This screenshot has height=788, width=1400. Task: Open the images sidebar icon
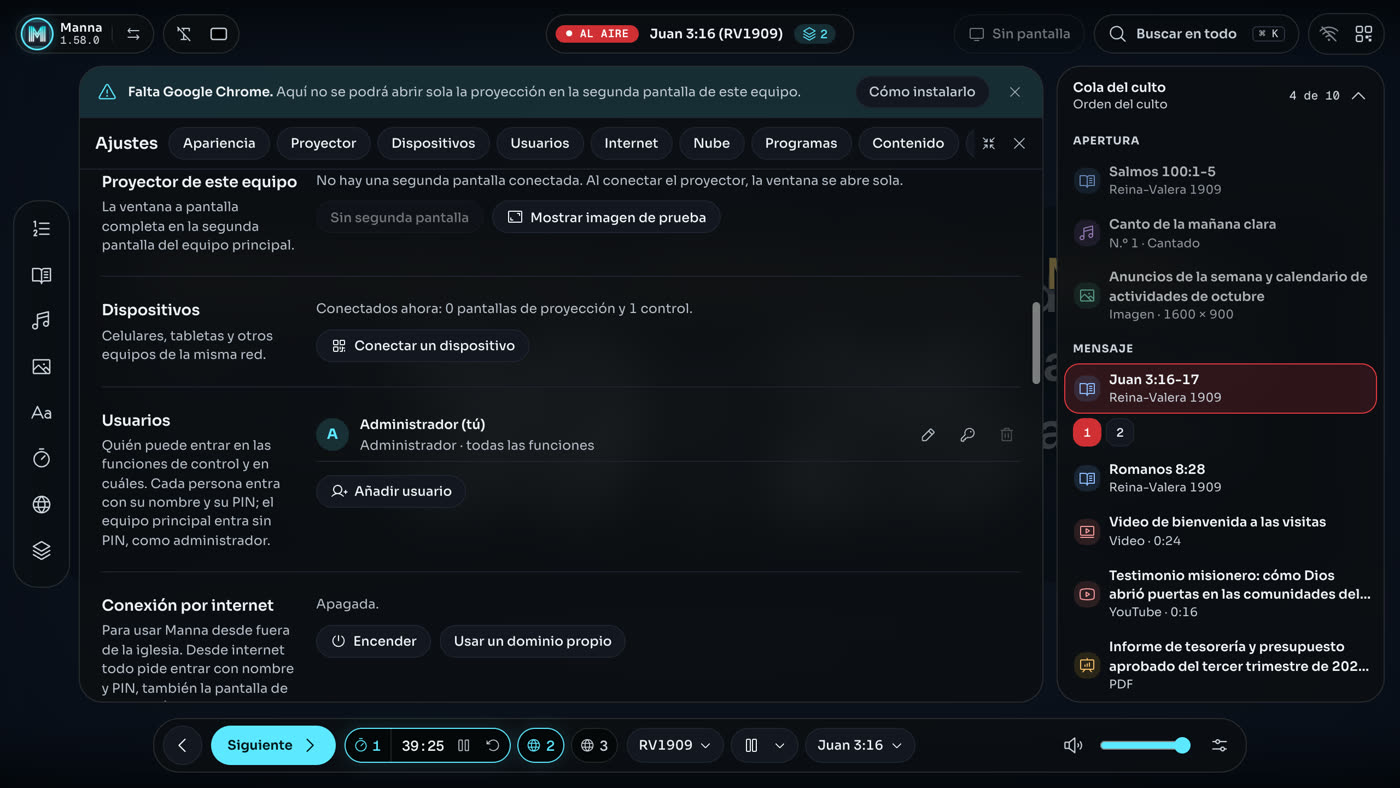click(x=41, y=367)
